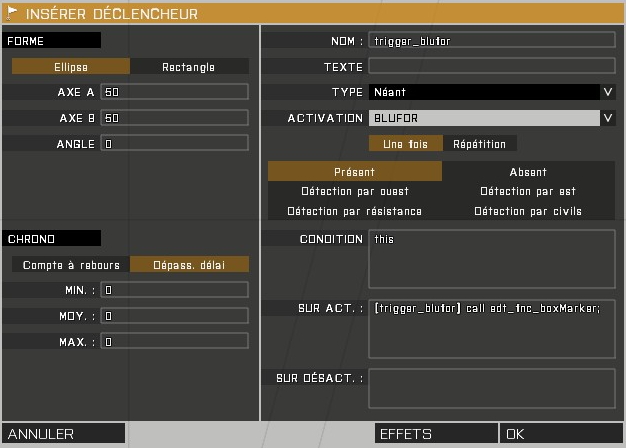Select Une fois activation mode
Viewport: 626px width, 448px height.
coord(405,144)
